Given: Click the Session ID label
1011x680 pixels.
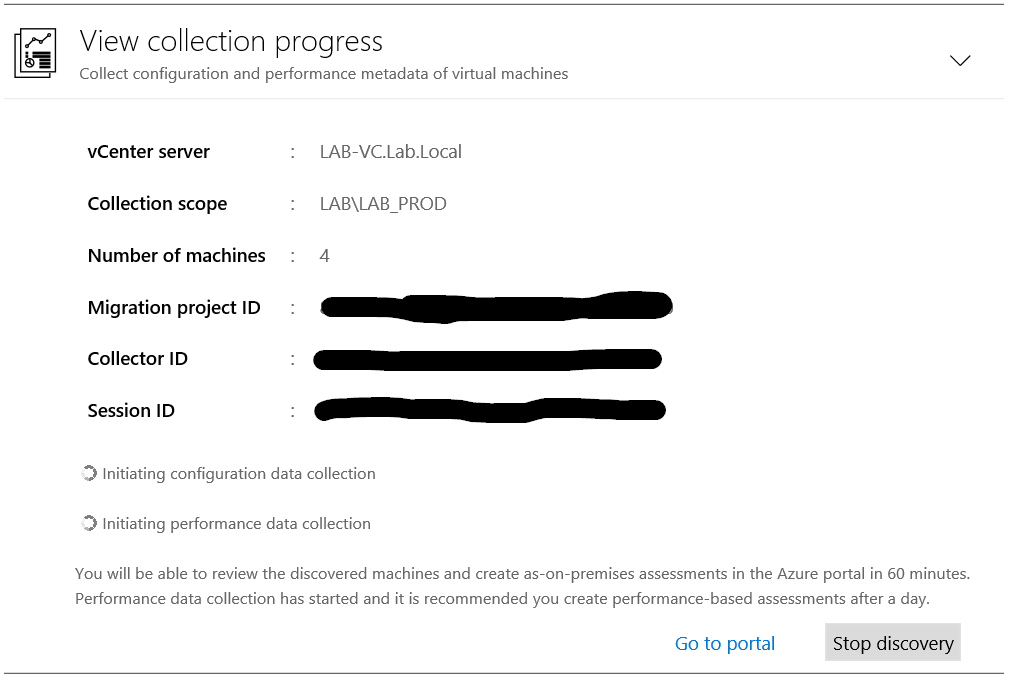Looking at the screenshot, I should click(x=131, y=411).
